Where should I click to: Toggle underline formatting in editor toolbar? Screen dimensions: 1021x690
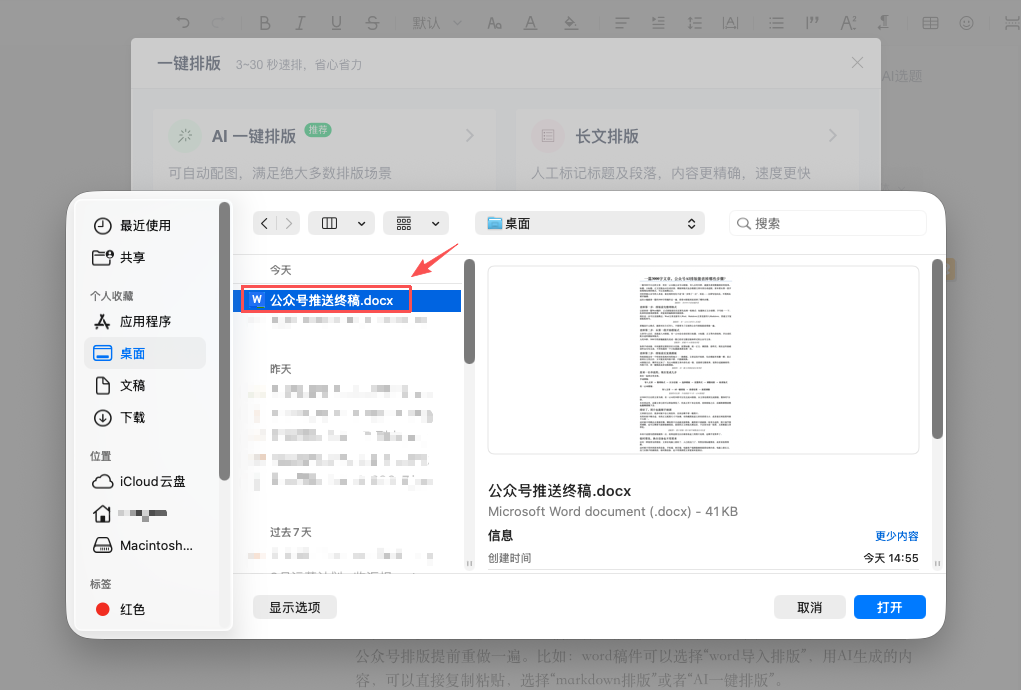click(x=336, y=23)
